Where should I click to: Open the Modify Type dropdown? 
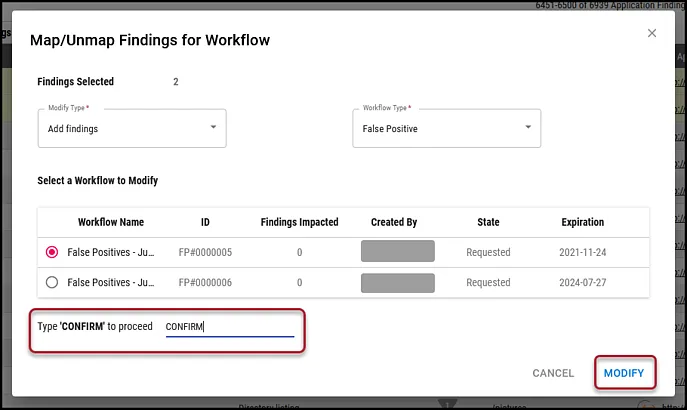pos(132,128)
